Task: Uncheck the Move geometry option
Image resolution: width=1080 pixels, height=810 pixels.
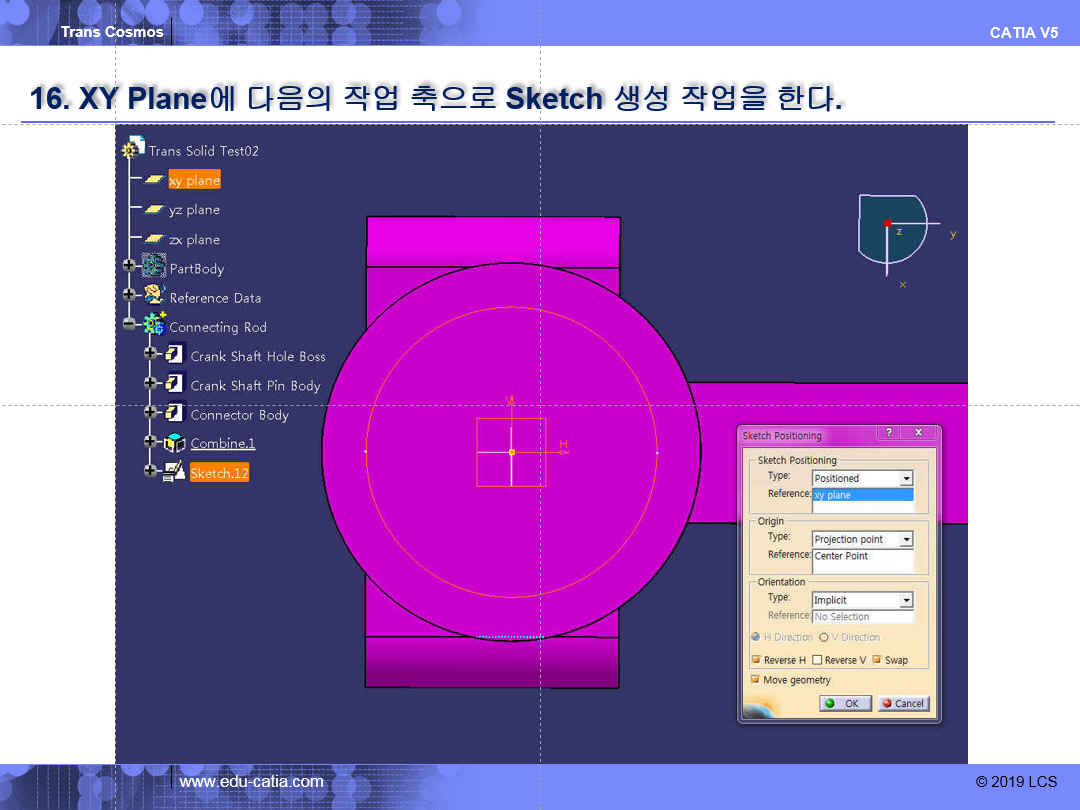Action: coord(755,680)
